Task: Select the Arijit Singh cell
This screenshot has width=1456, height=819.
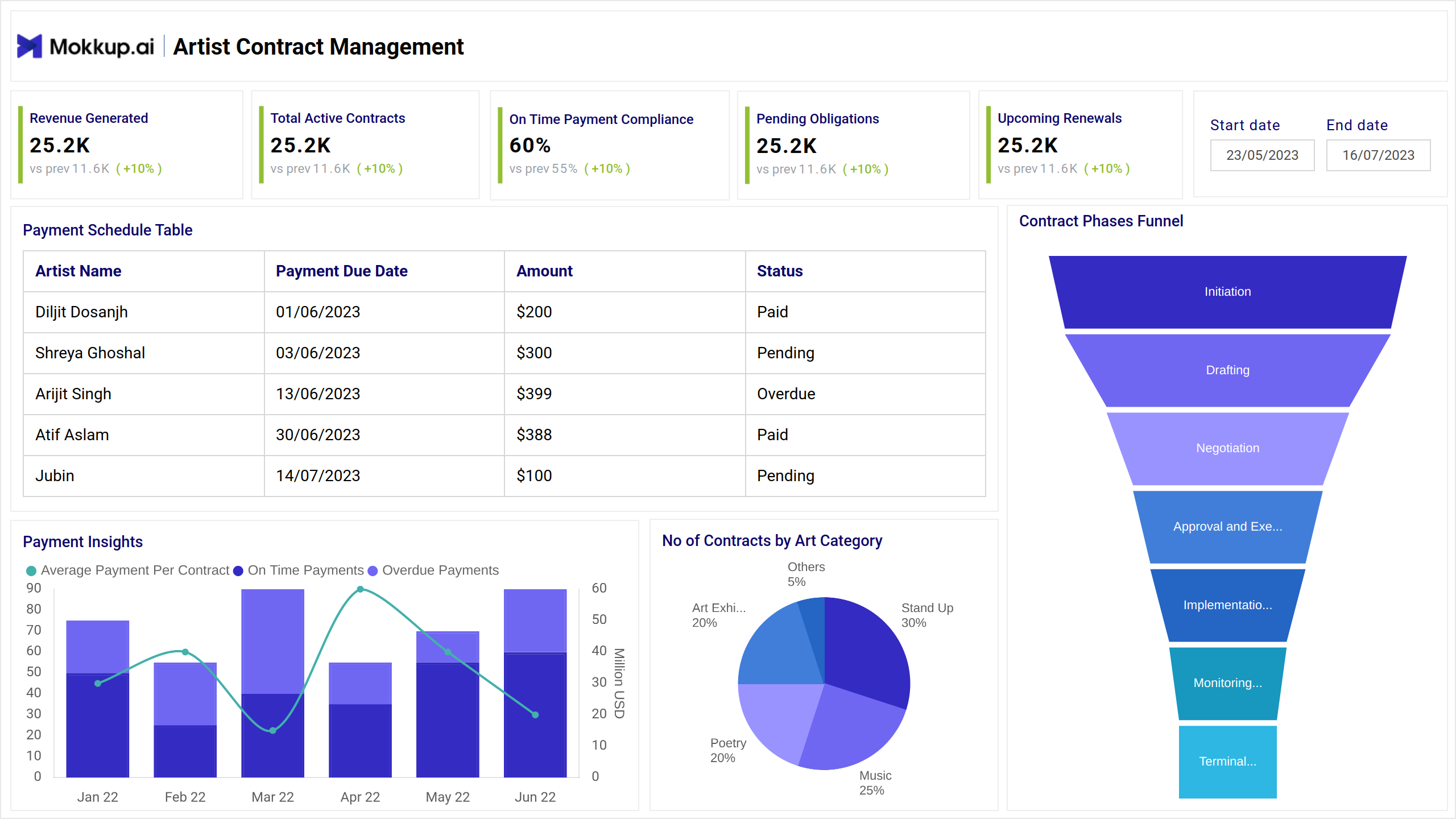Action: click(x=144, y=394)
